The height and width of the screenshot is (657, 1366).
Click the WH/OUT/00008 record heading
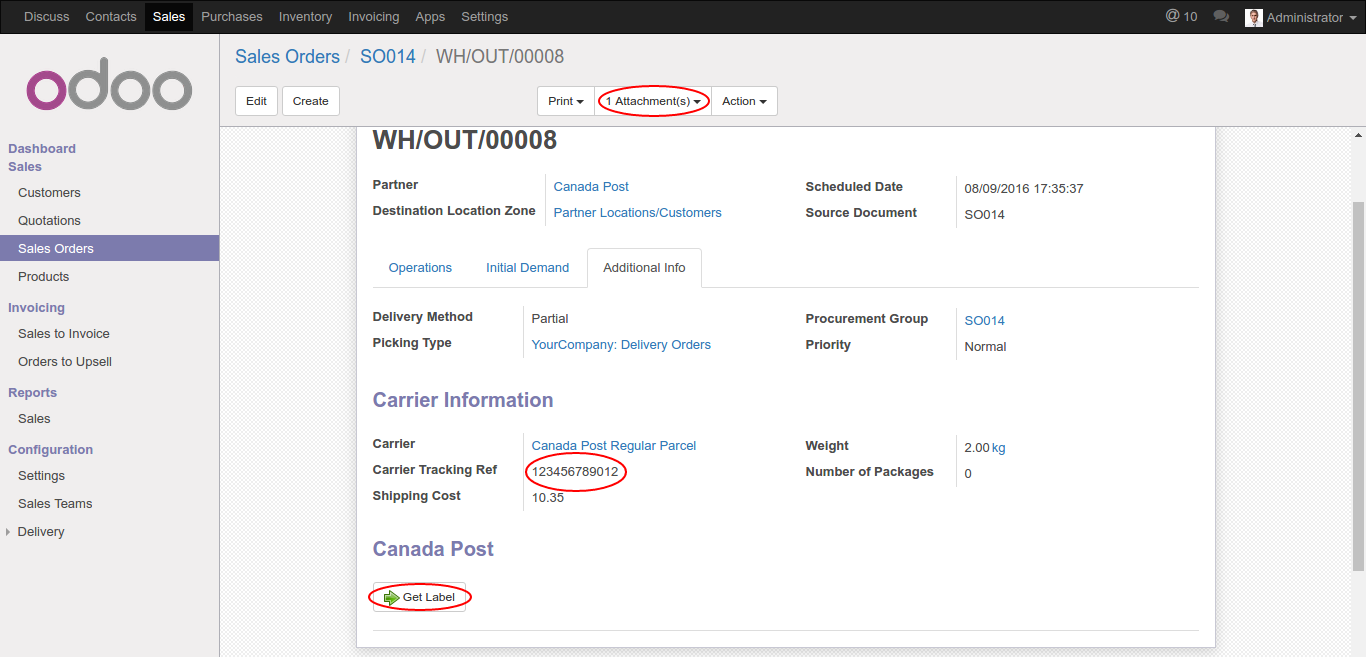[x=465, y=140]
